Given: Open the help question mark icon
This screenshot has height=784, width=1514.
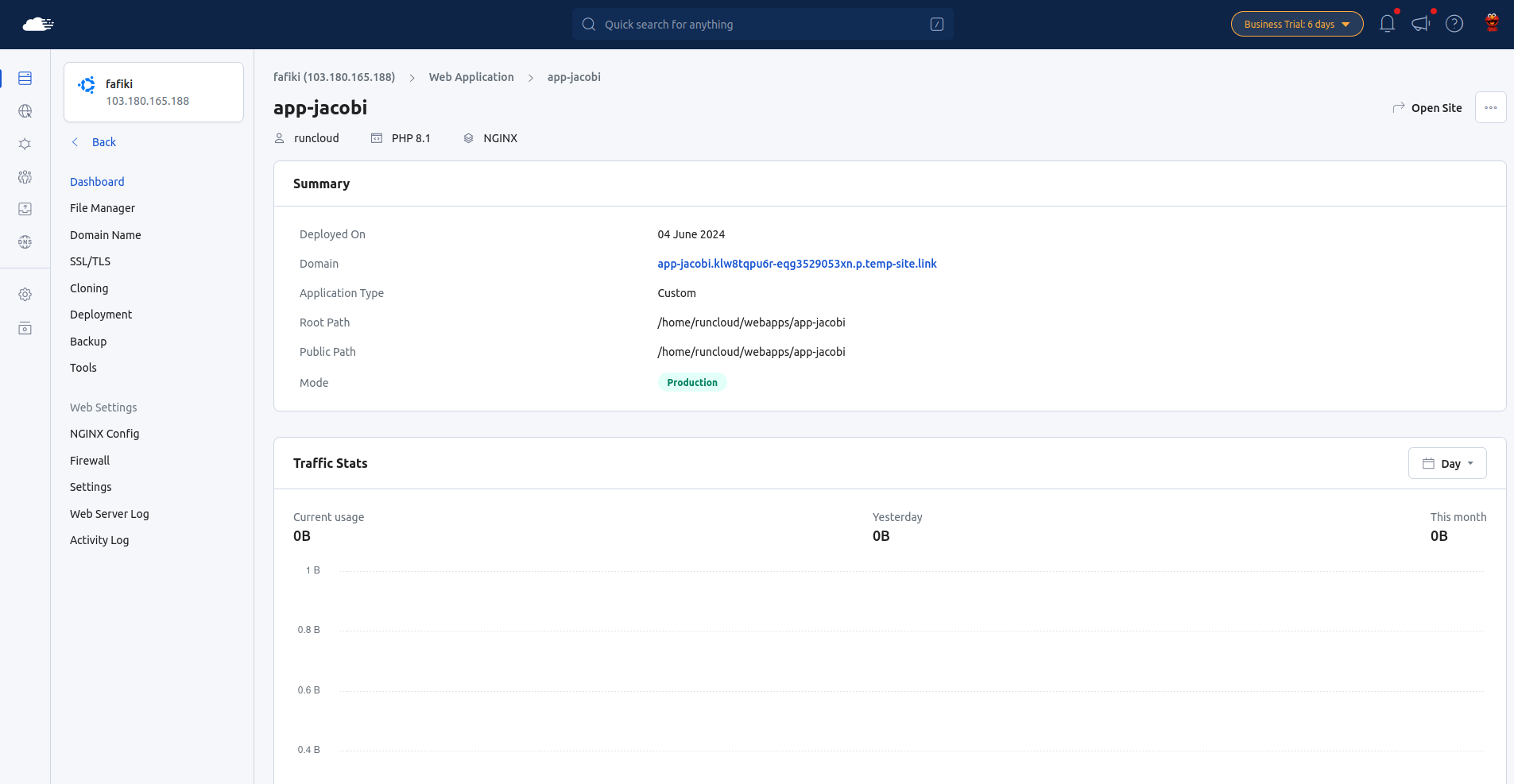Looking at the screenshot, I should click(1454, 24).
